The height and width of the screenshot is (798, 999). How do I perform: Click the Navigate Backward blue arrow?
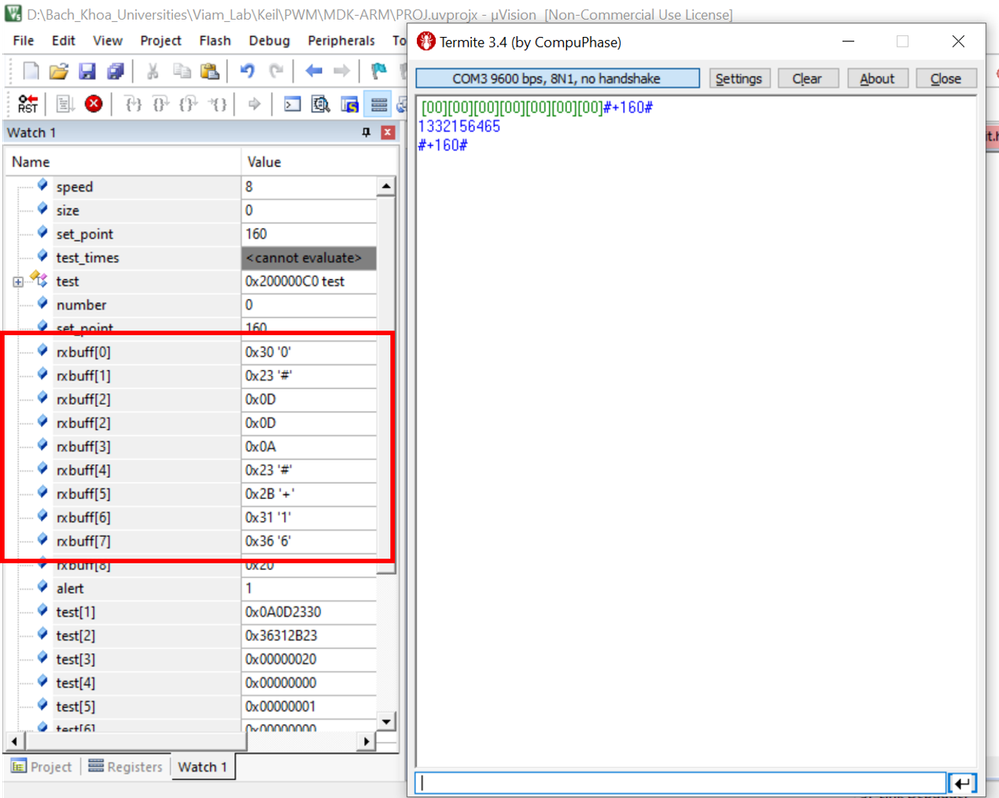314,71
